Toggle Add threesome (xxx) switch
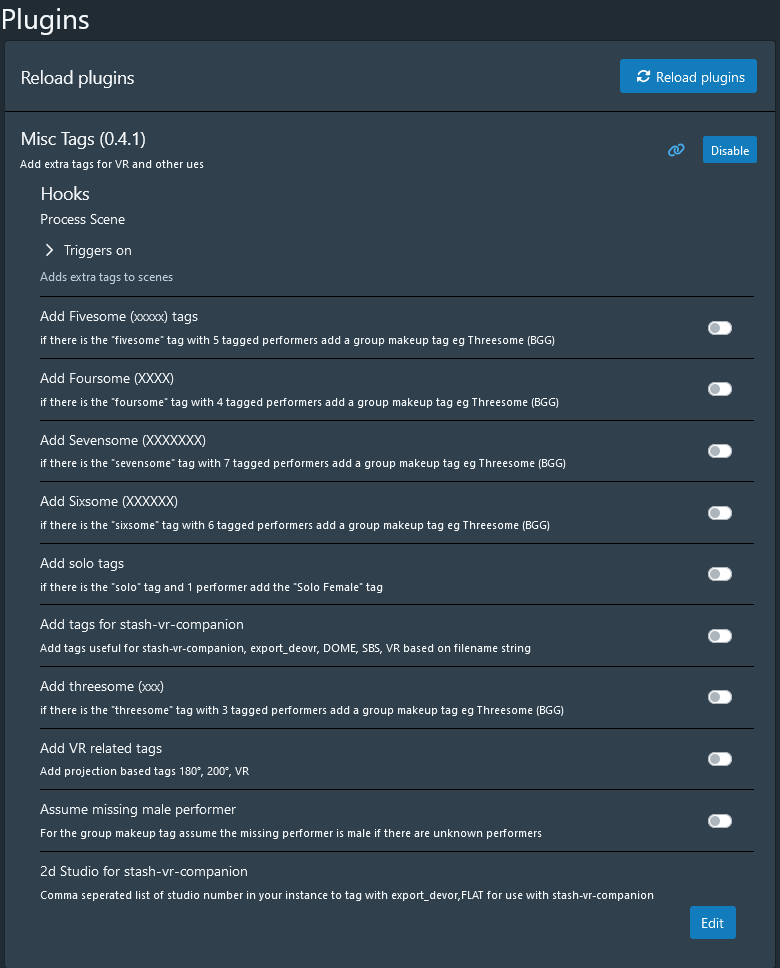This screenshot has height=968, width=780. [x=719, y=697]
